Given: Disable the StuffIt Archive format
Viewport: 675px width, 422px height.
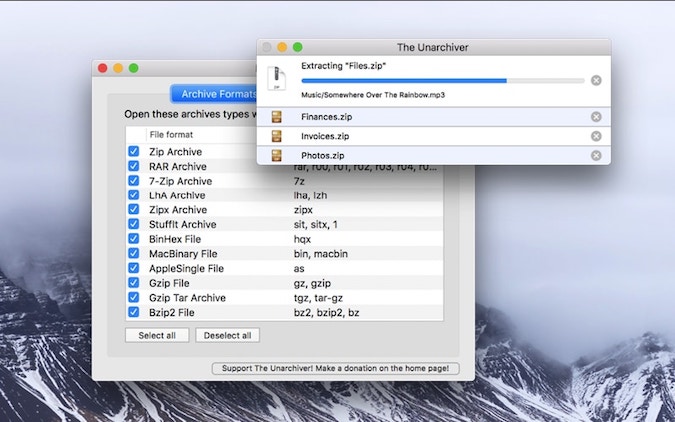Looking at the screenshot, I should (x=134, y=225).
